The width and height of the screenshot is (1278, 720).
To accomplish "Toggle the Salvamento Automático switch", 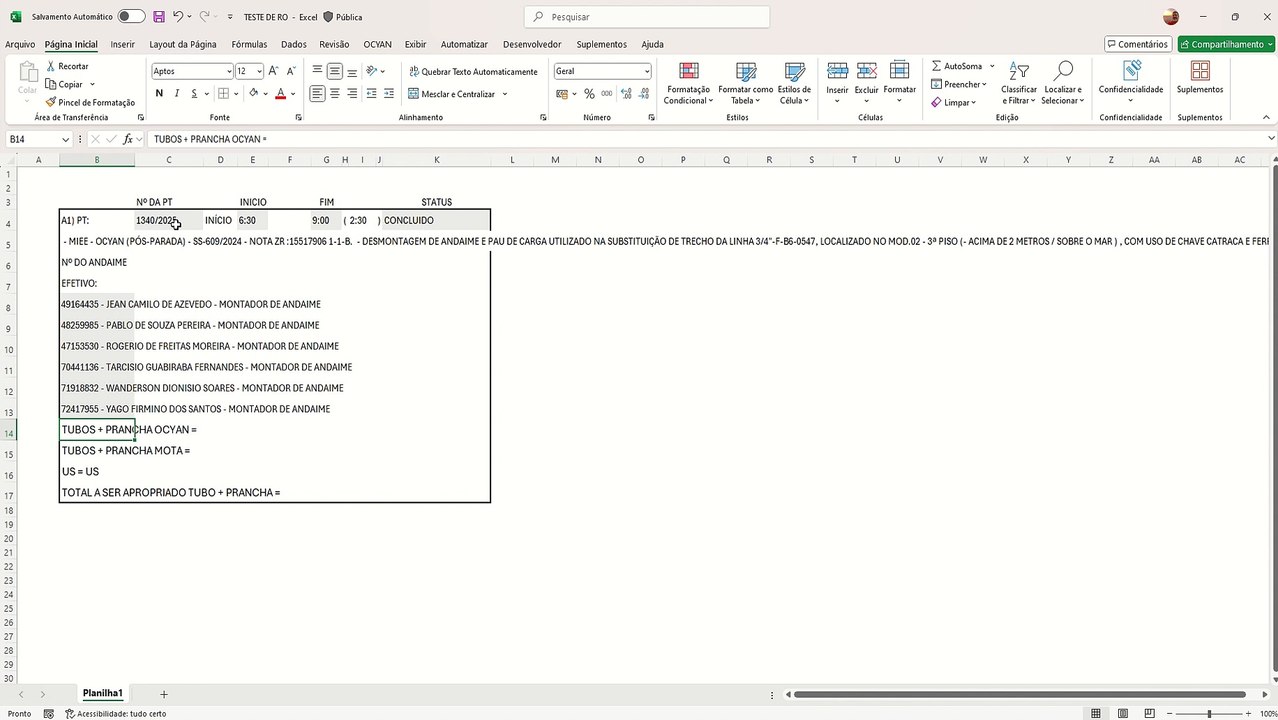I will (131, 17).
